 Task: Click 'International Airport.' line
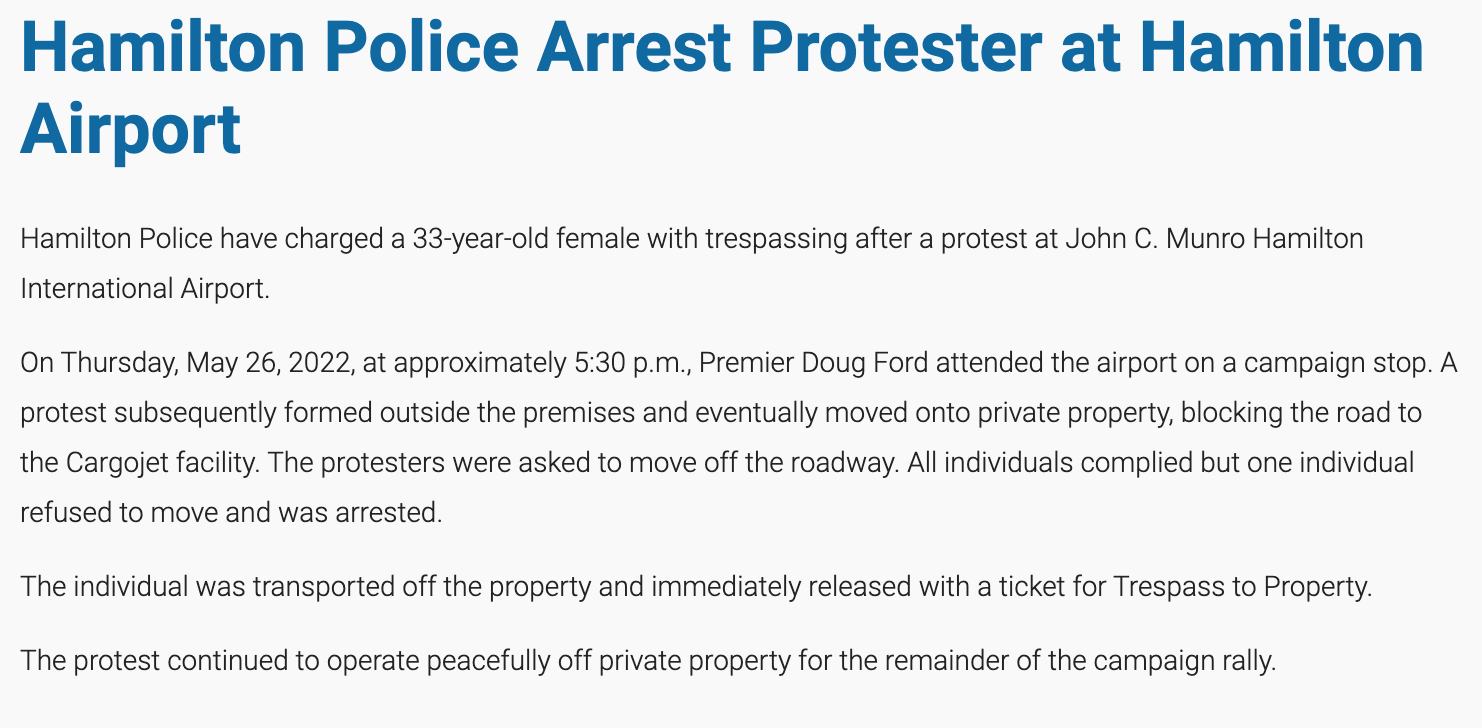coord(146,289)
